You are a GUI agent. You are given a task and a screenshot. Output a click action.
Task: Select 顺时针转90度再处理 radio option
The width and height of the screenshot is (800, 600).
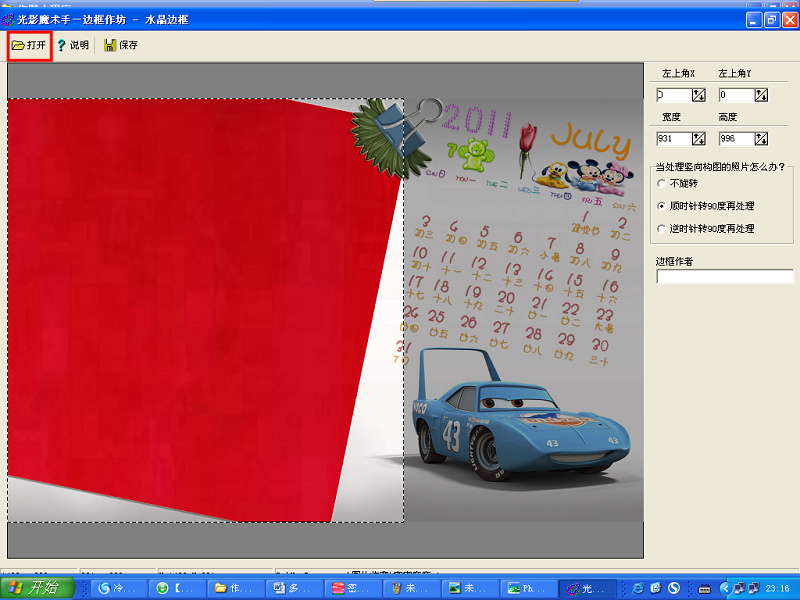point(662,206)
